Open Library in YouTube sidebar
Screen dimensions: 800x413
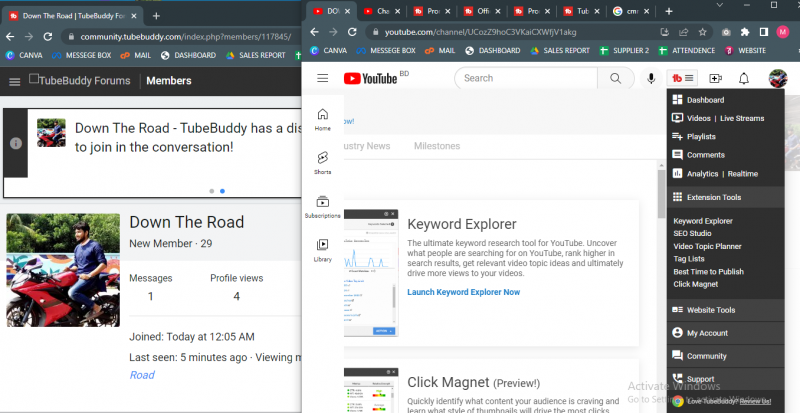pos(323,249)
